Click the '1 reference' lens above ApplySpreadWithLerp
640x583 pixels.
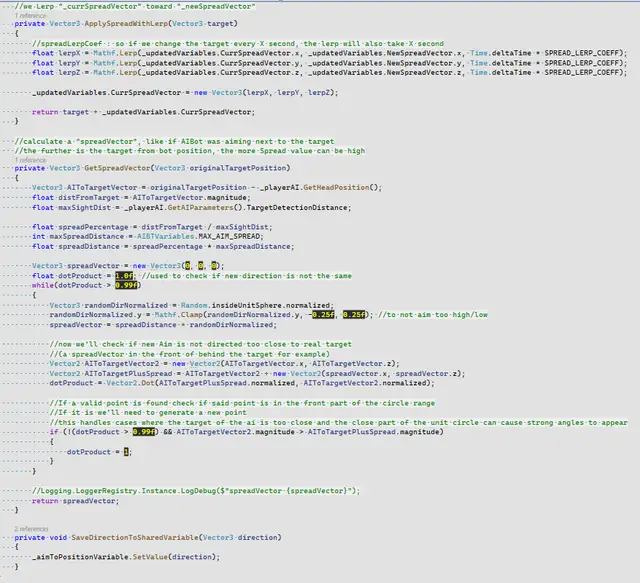pyautogui.click(x=31, y=16)
